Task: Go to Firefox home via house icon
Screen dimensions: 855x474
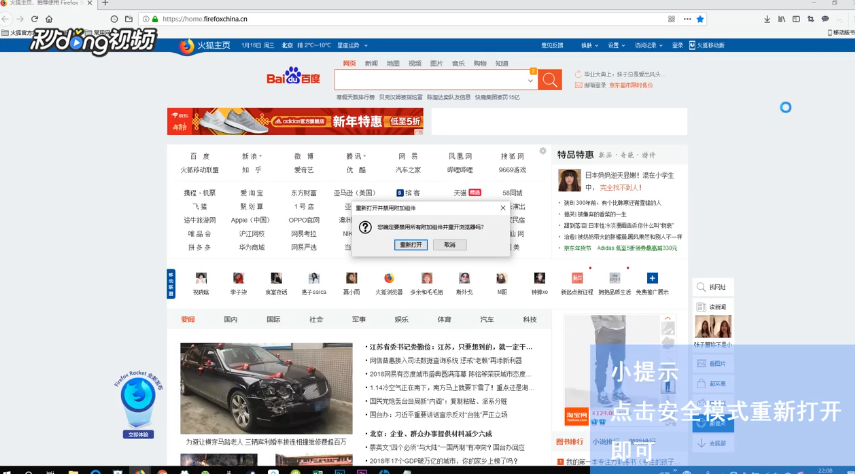Action: (49, 19)
